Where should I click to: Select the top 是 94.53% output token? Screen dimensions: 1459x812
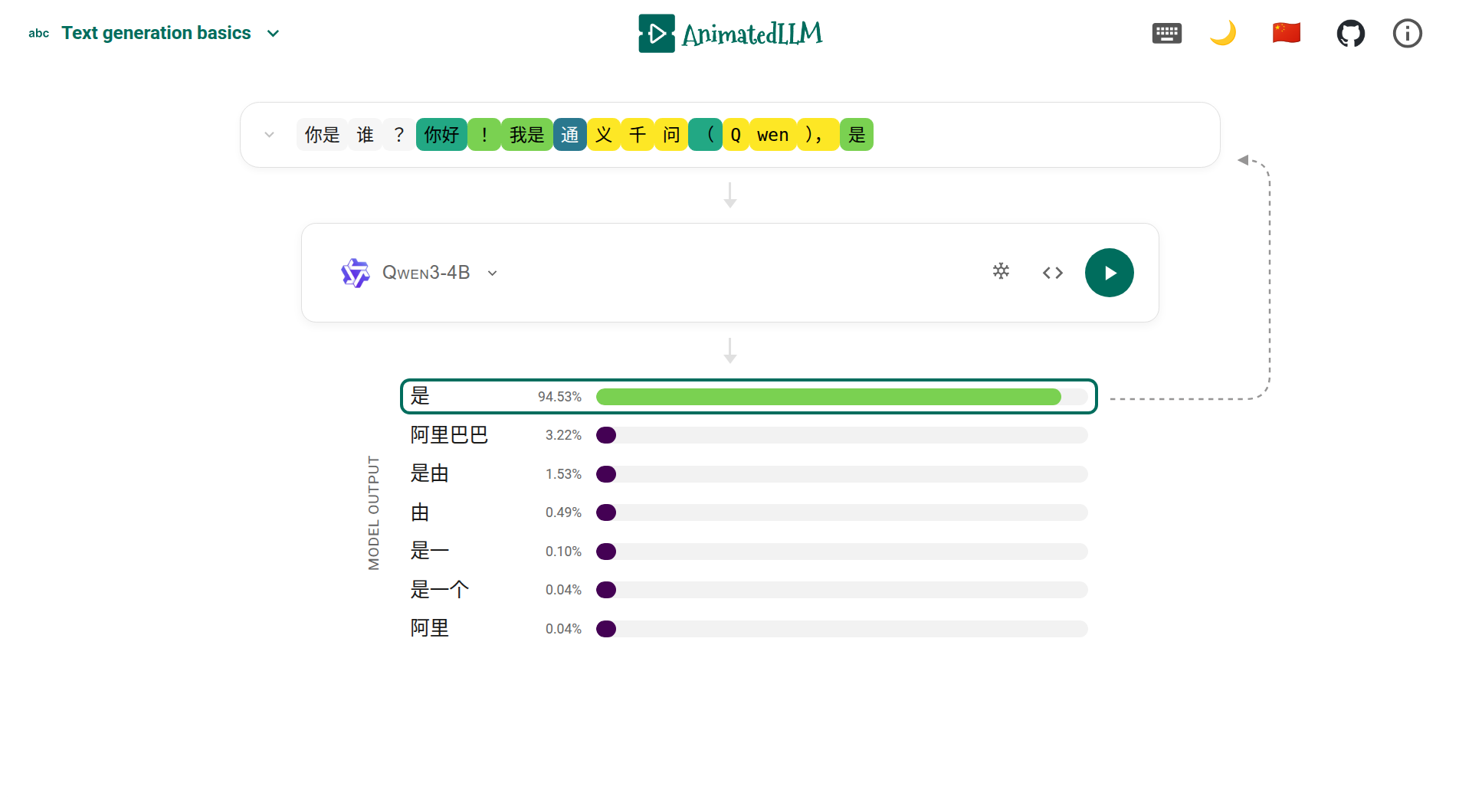coord(748,396)
